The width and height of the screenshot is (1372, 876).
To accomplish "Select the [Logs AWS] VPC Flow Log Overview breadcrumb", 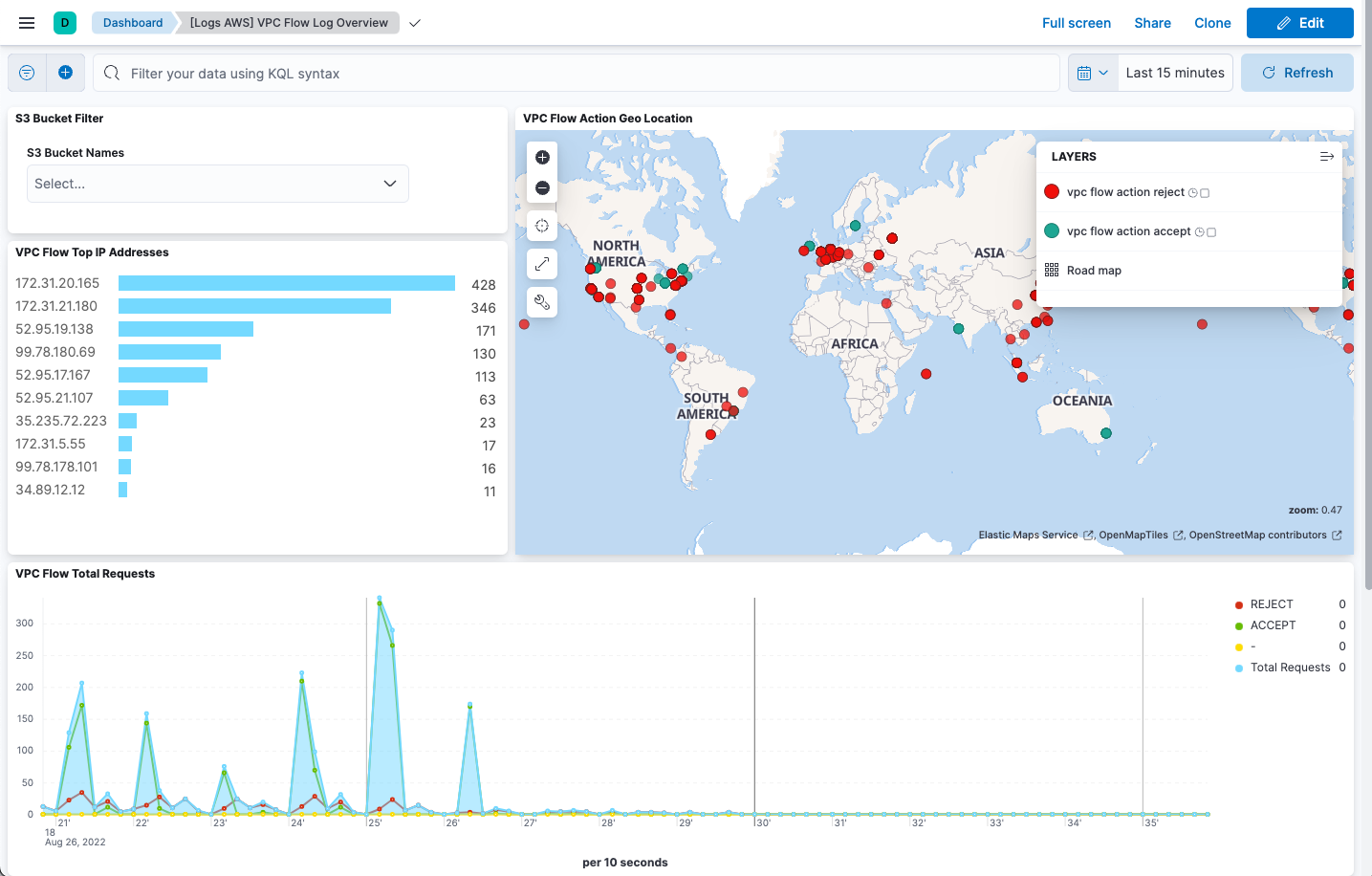I will coord(287,22).
